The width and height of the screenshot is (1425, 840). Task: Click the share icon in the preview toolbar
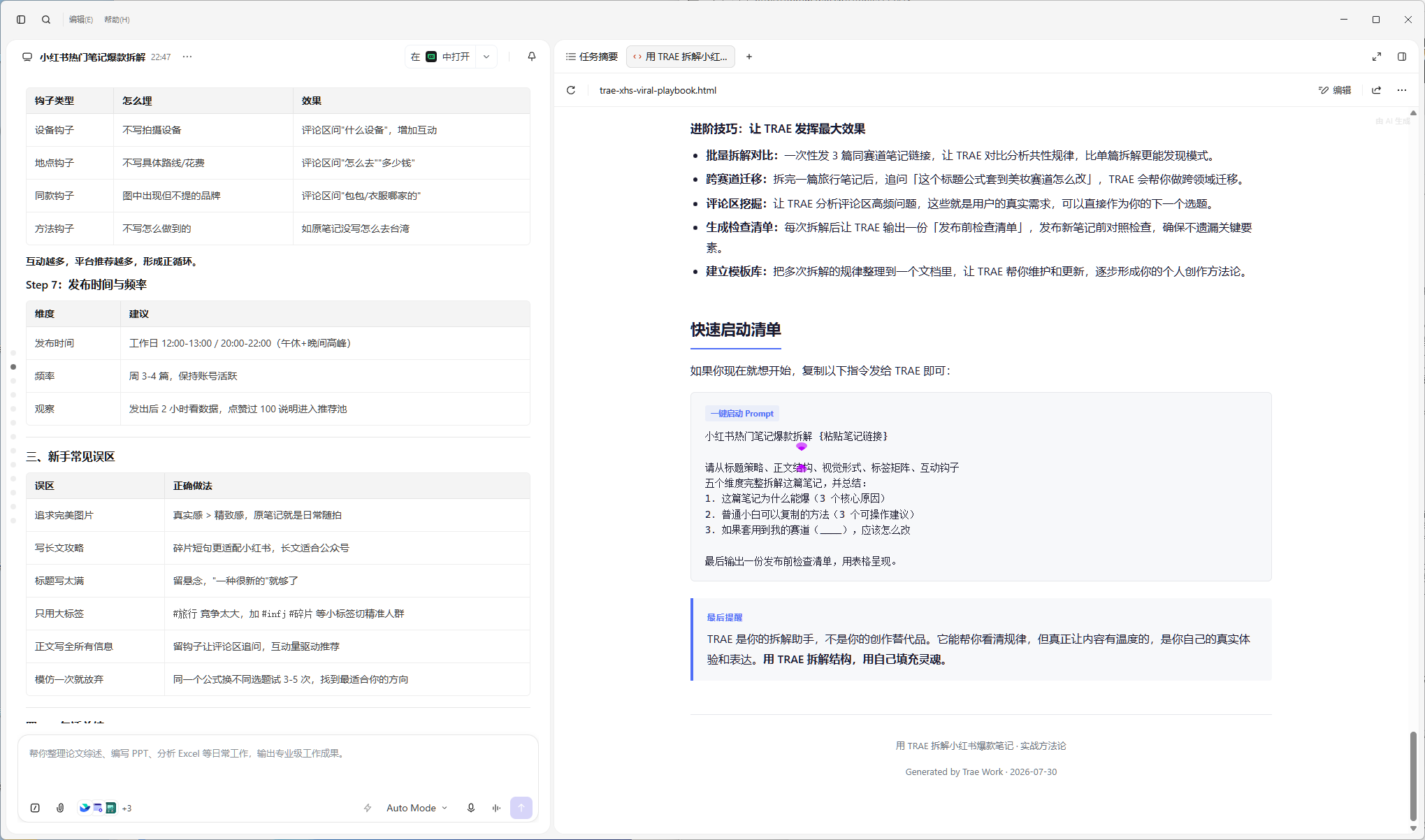point(1377,90)
